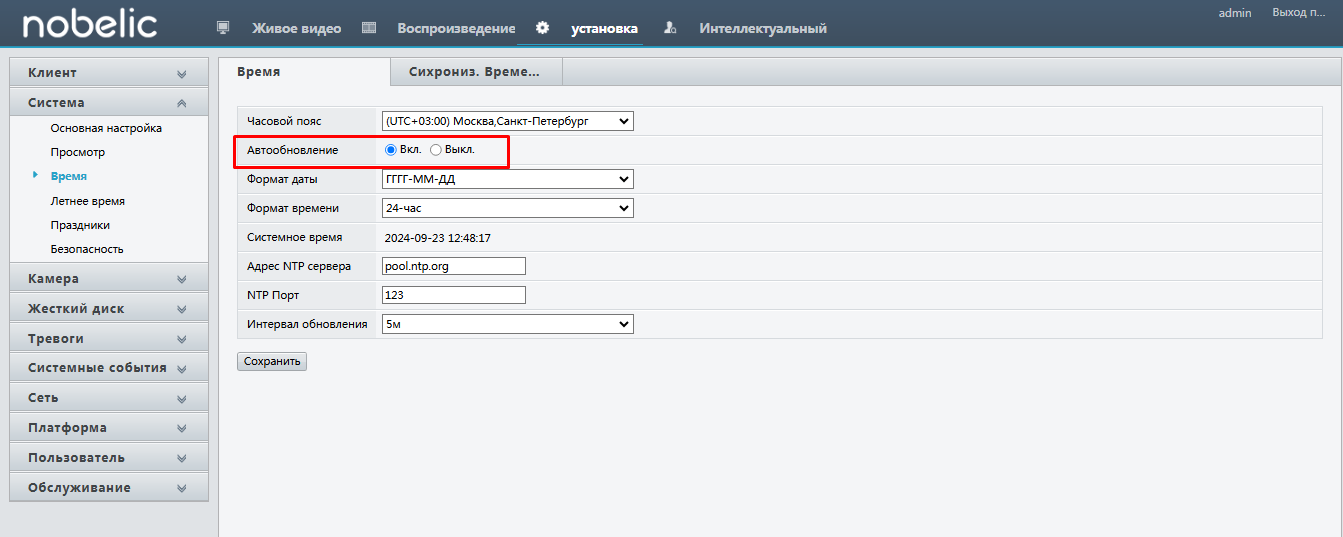Select Время in the sidebar
Image resolution: width=1343 pixels, height=537 pixels.
tap(69, 176)
